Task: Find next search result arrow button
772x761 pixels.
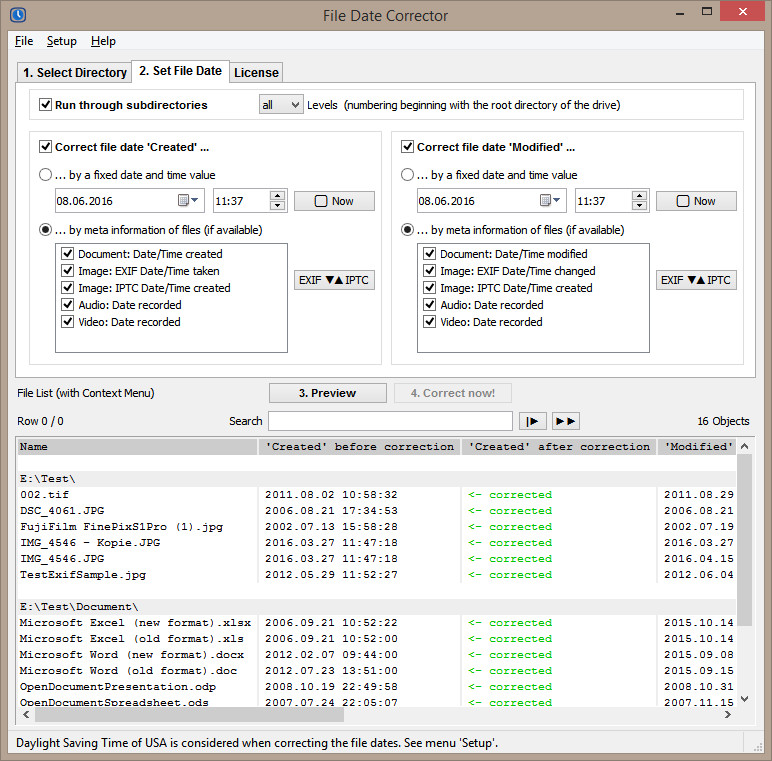Action: 532,421
